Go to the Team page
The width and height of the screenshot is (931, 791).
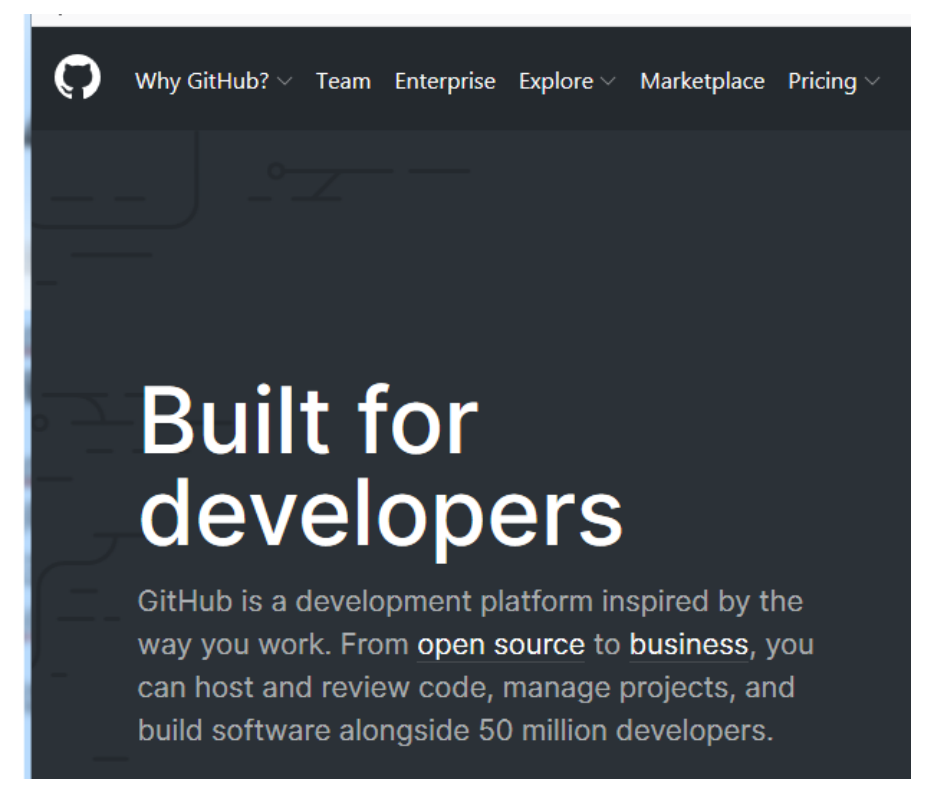[343, 81]
